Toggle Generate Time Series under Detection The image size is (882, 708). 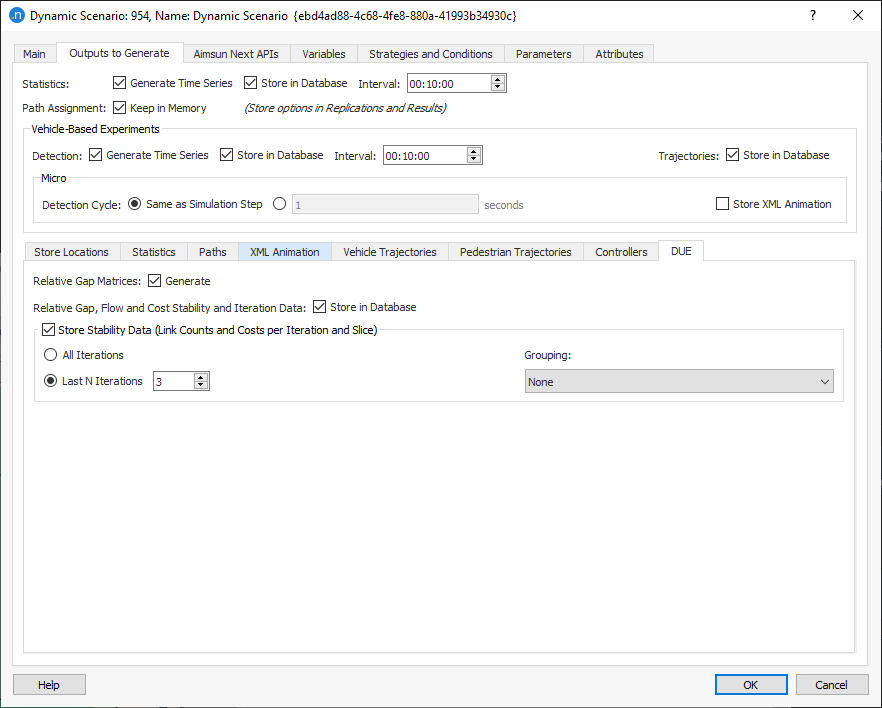click(x=95, y=155)
